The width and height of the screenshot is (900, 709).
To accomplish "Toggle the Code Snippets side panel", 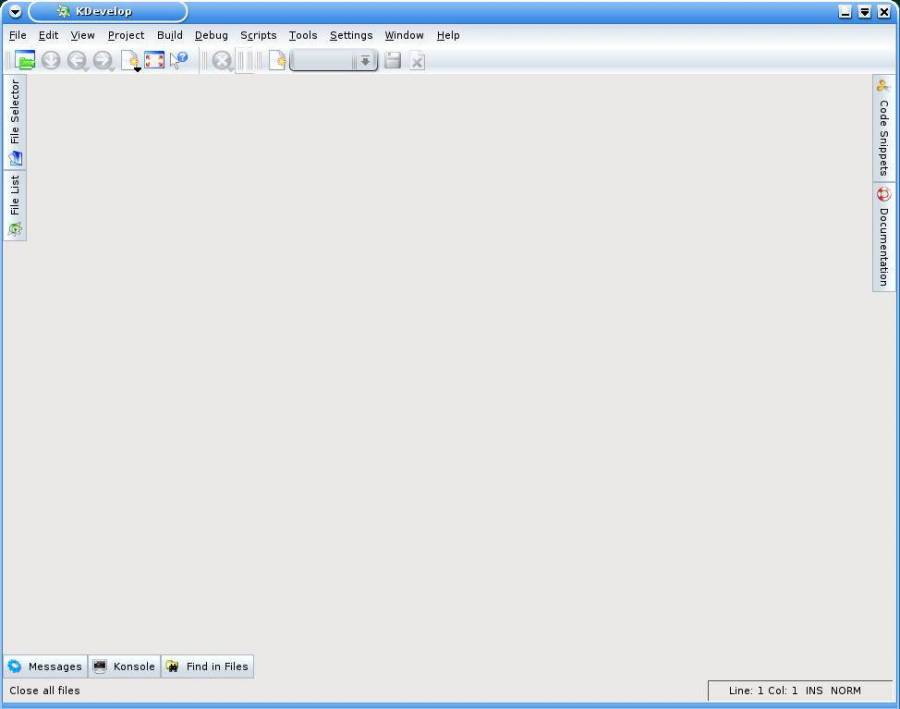I will pos(883,130).
